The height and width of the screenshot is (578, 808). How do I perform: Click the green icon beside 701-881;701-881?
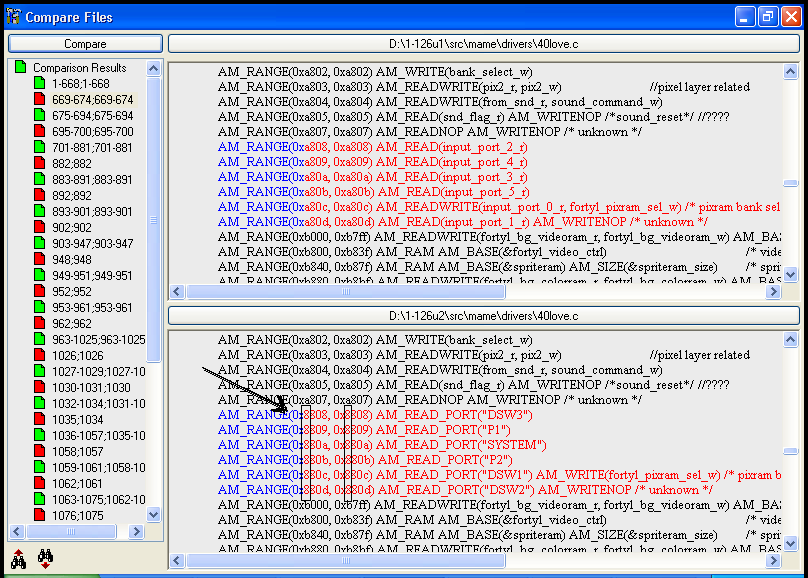click(40, 148)
